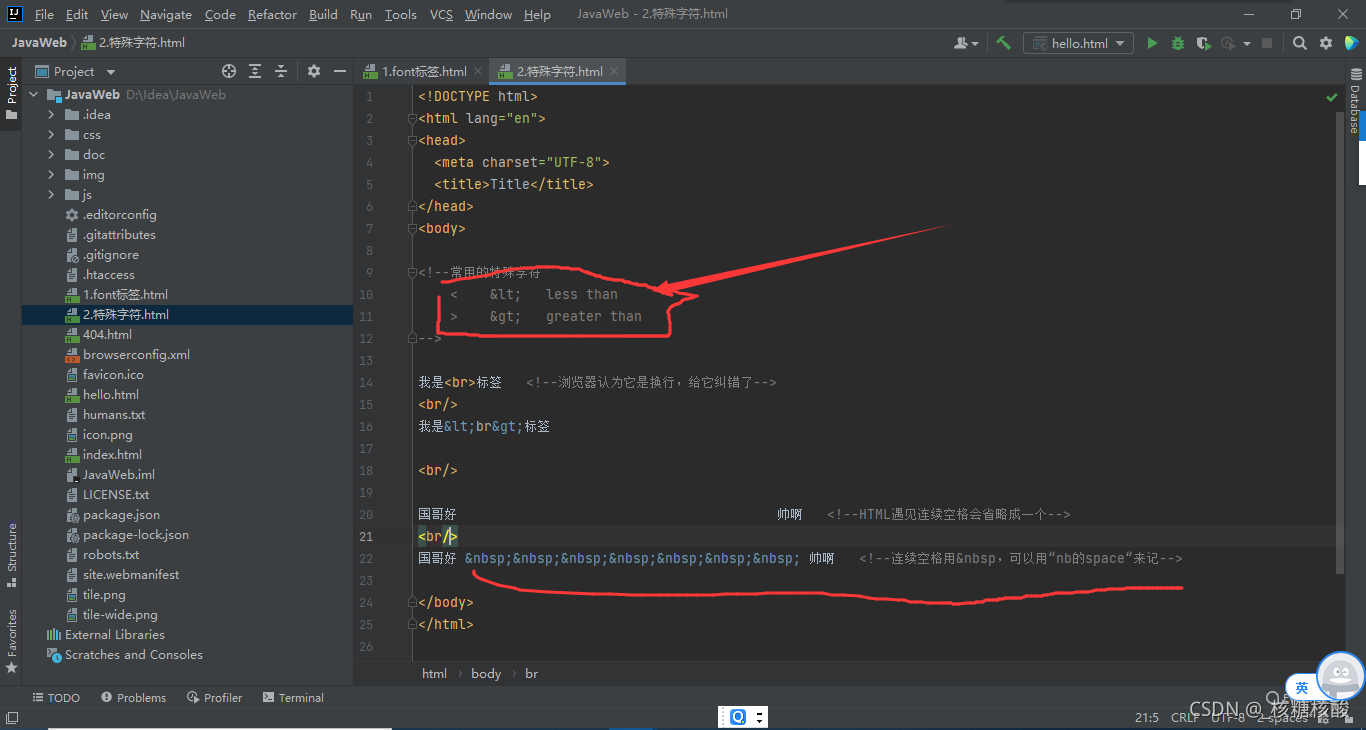
Task: Click JavaWeb breadcrumb in navigation bar
Action: (x=39, y=43)
